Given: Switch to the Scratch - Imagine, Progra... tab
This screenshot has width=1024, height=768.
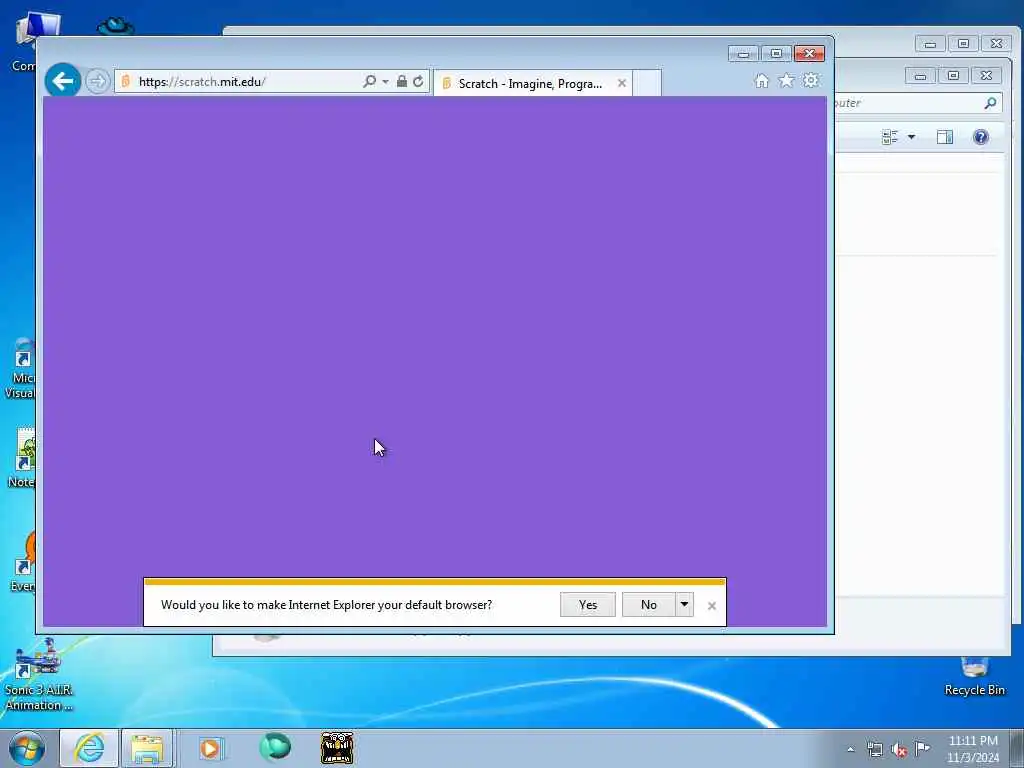Looking at the screenshot, I should [532, 83].
